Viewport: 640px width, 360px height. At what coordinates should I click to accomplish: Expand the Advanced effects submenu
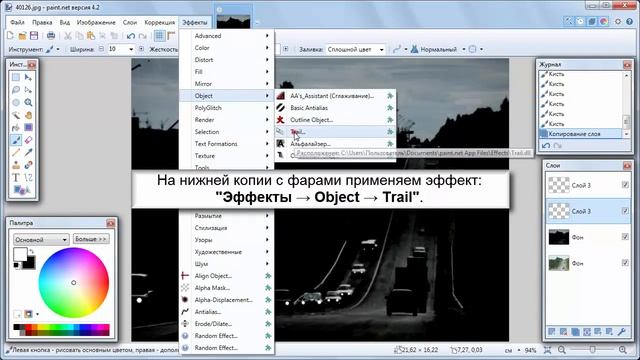click(227, 36)
